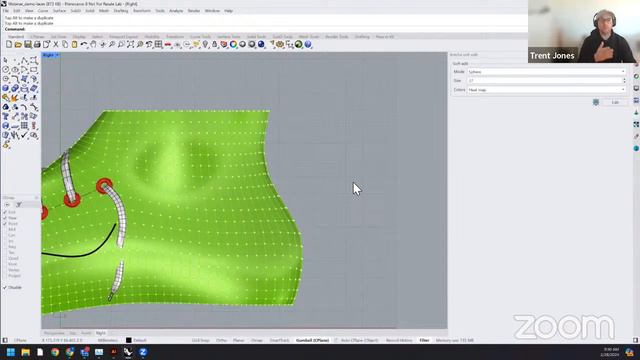Click the Windows Start button

pos(11,352)
